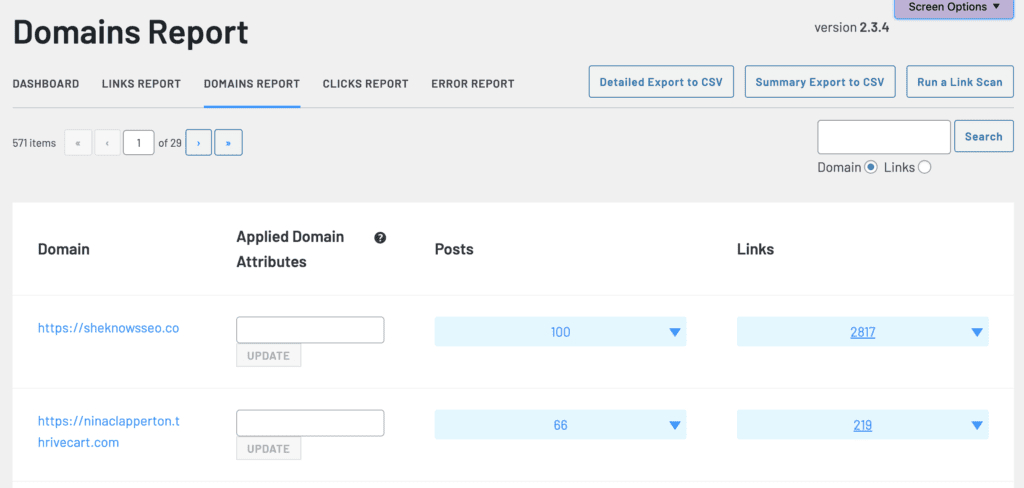
Task: Go to first page of results
Action: coord(78,142)
